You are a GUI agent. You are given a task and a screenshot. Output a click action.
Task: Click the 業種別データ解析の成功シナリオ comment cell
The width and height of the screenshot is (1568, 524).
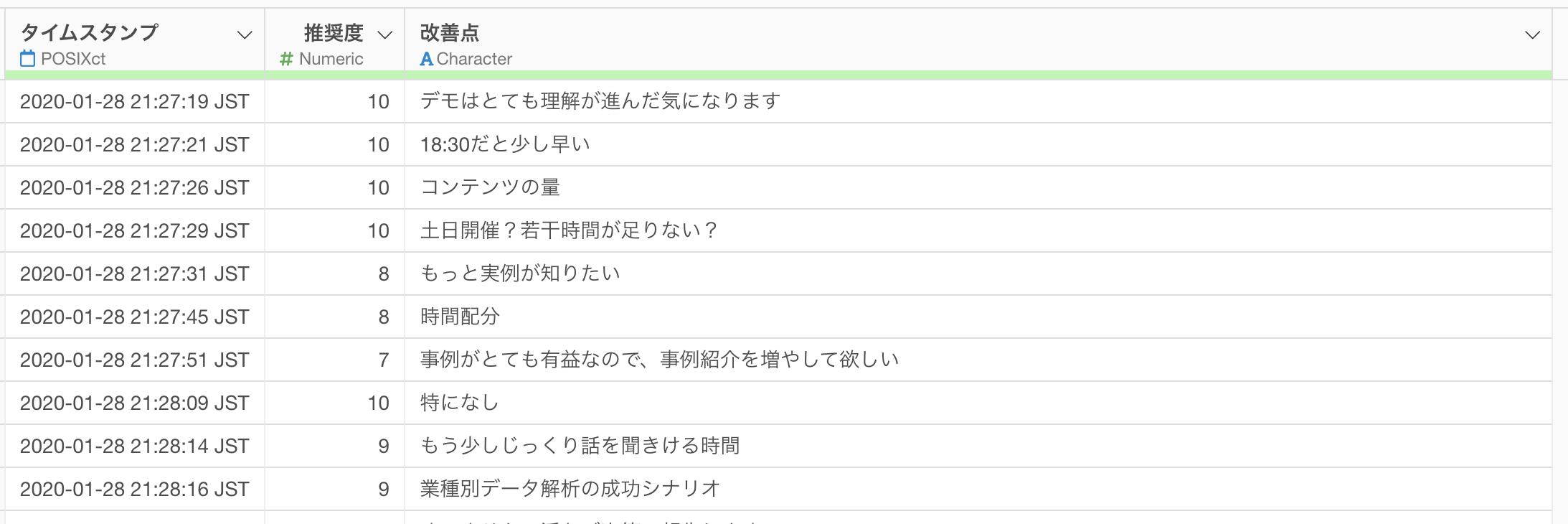click(978, 489)
